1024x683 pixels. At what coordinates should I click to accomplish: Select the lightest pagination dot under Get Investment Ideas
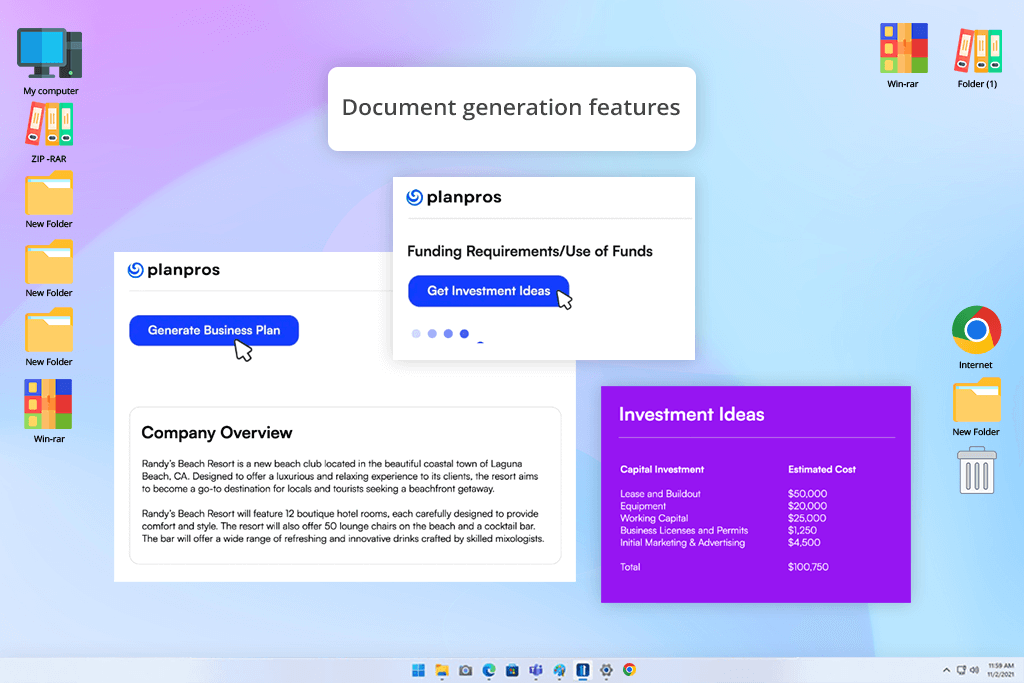point(416,334)
